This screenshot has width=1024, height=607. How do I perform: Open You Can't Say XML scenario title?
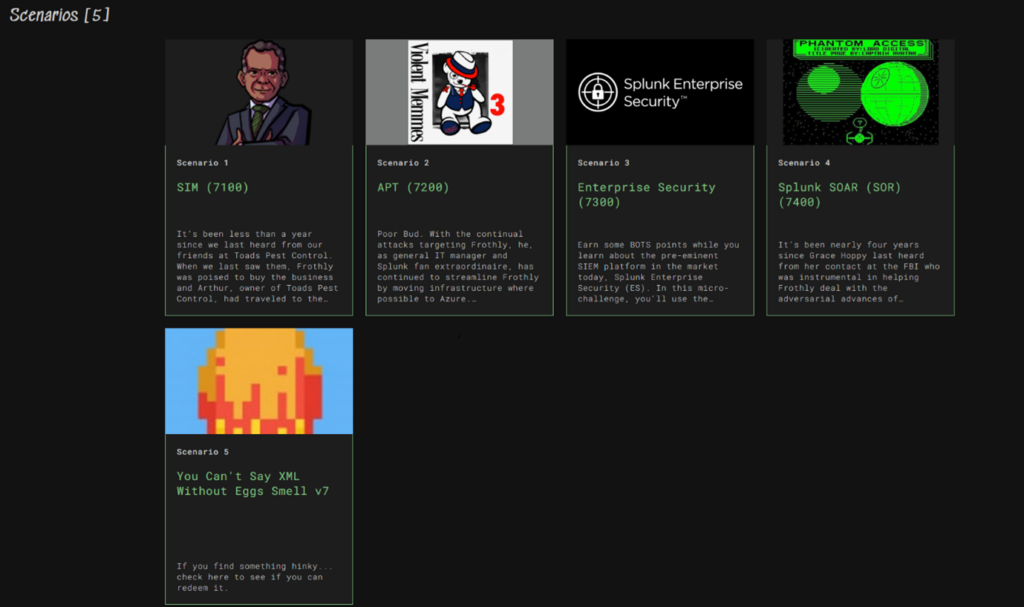pyautogui.click(x=252, y=484)
